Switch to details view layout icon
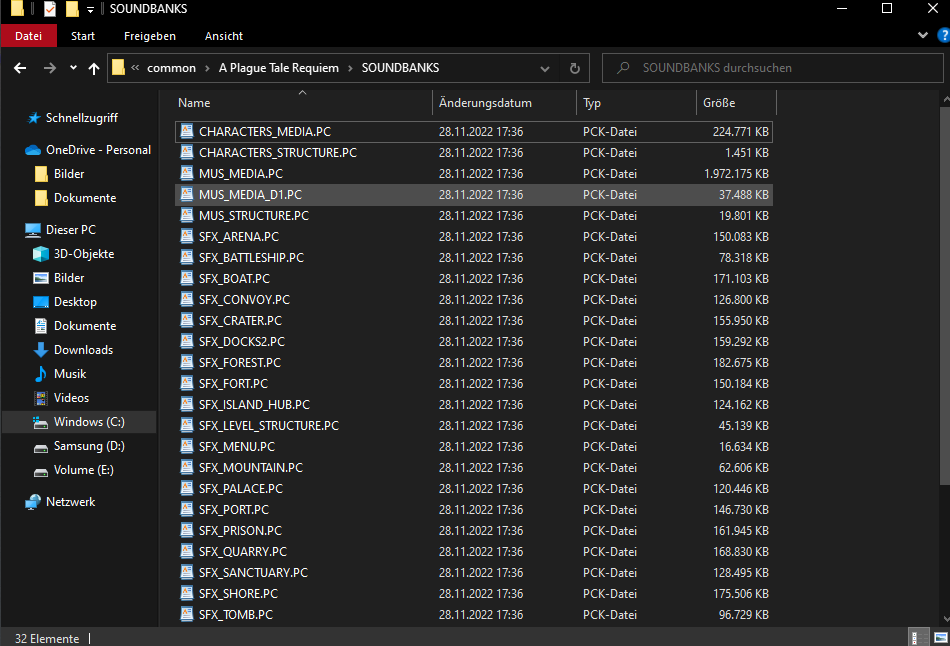950x646 pixels. [918, 638]
